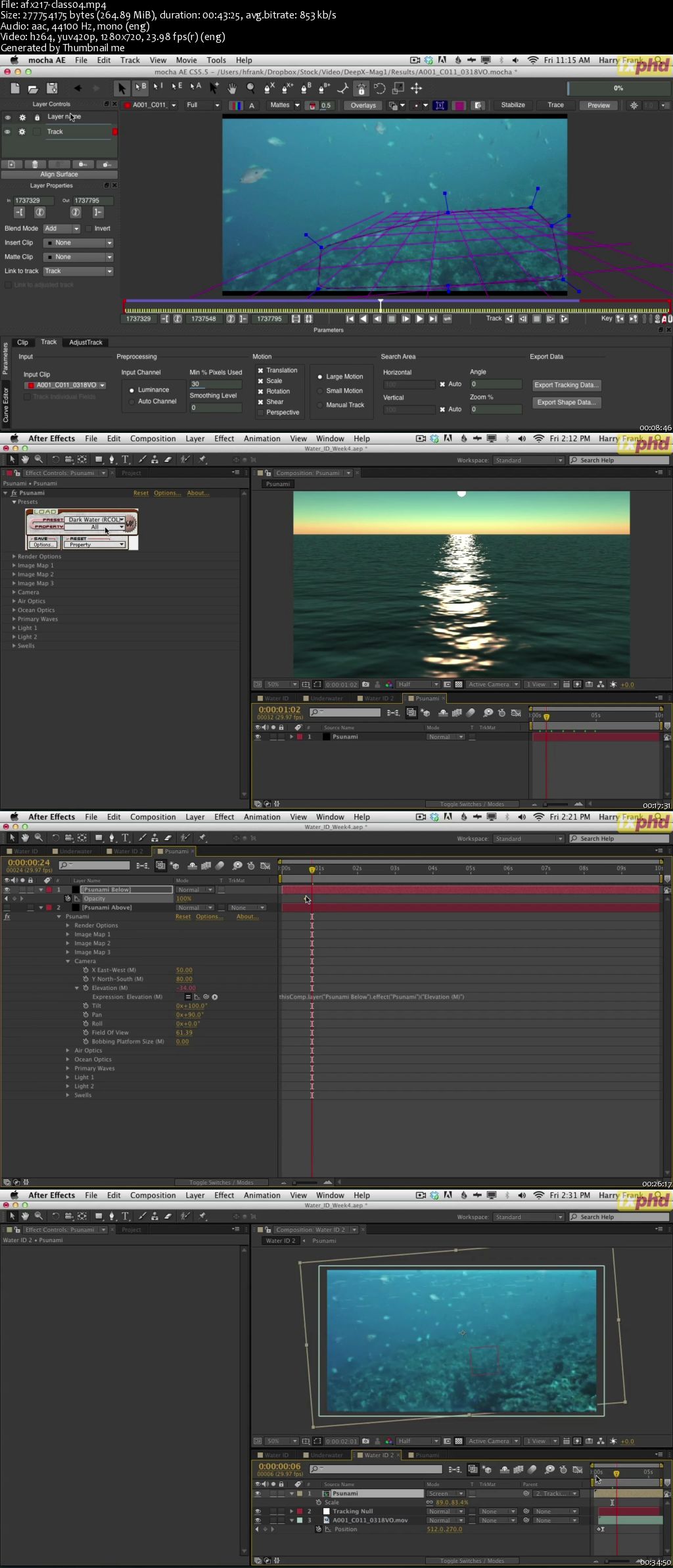Image resolution: width=673 pixels, height=1568 pixels.
Task: Click the gear icon in mocha Track layer row
Action: [x=22, y=131]
